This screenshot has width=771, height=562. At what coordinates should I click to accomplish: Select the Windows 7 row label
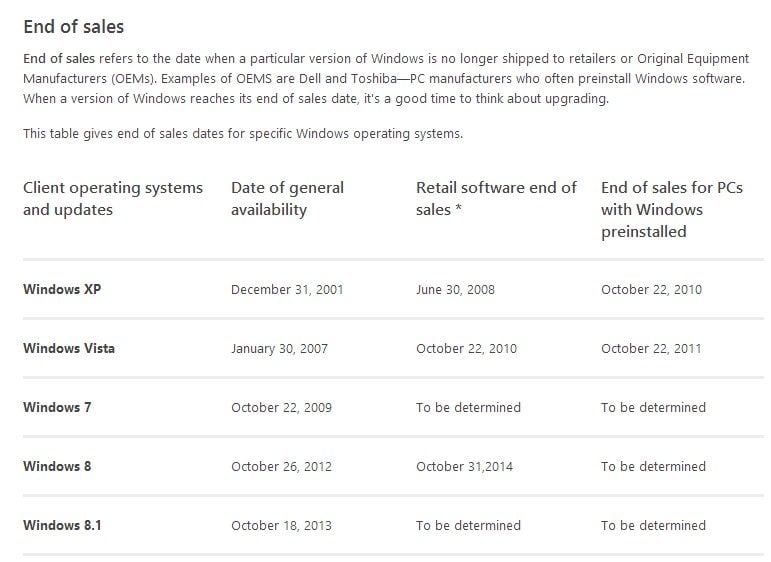coord(57,408)
